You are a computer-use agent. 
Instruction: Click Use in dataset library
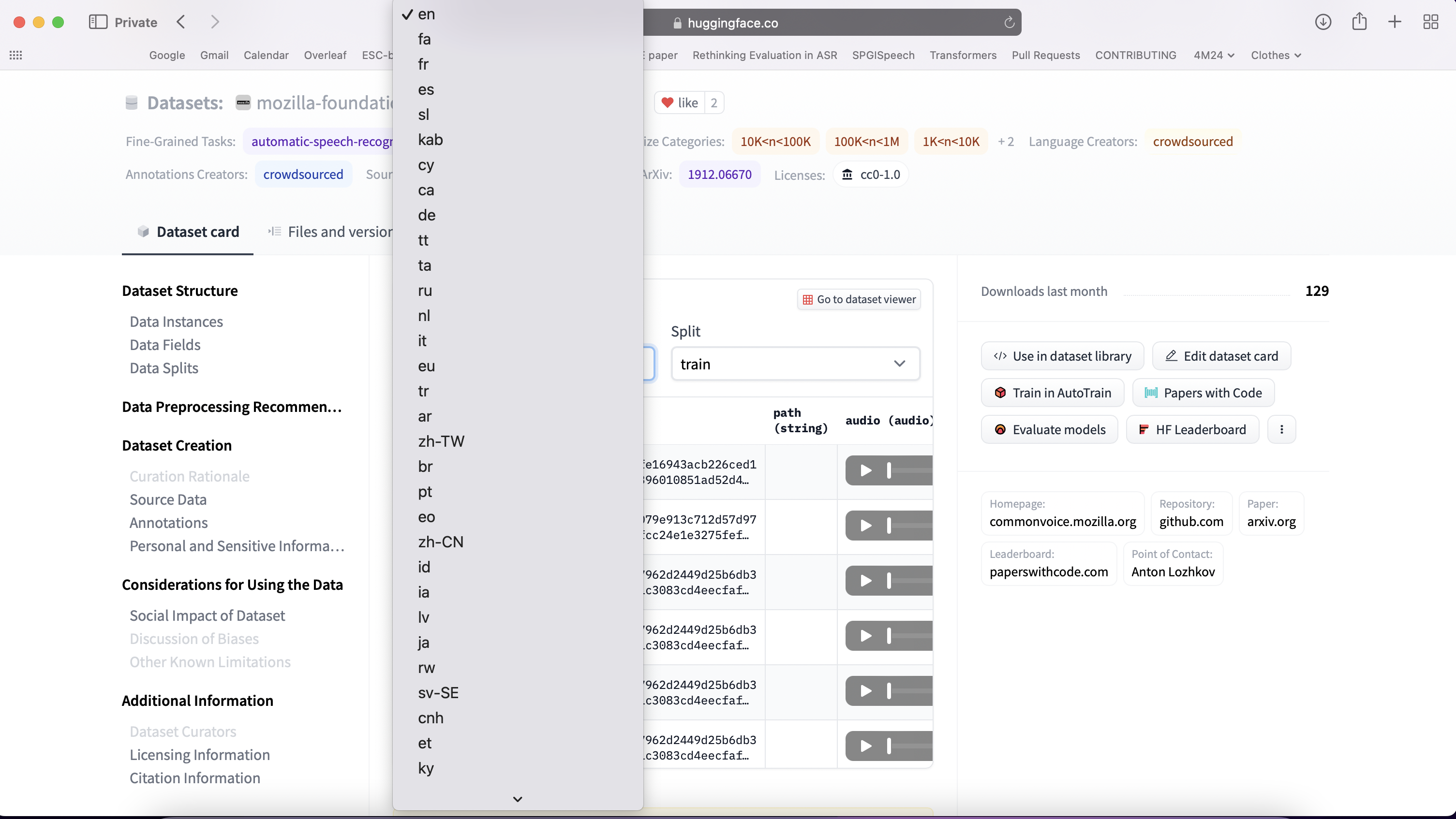pos(1062,356)
